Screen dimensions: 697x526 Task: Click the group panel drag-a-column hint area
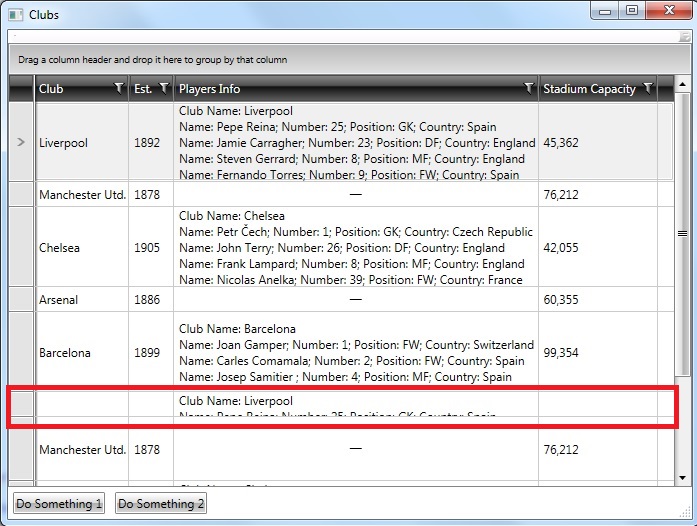coord(348,60)
